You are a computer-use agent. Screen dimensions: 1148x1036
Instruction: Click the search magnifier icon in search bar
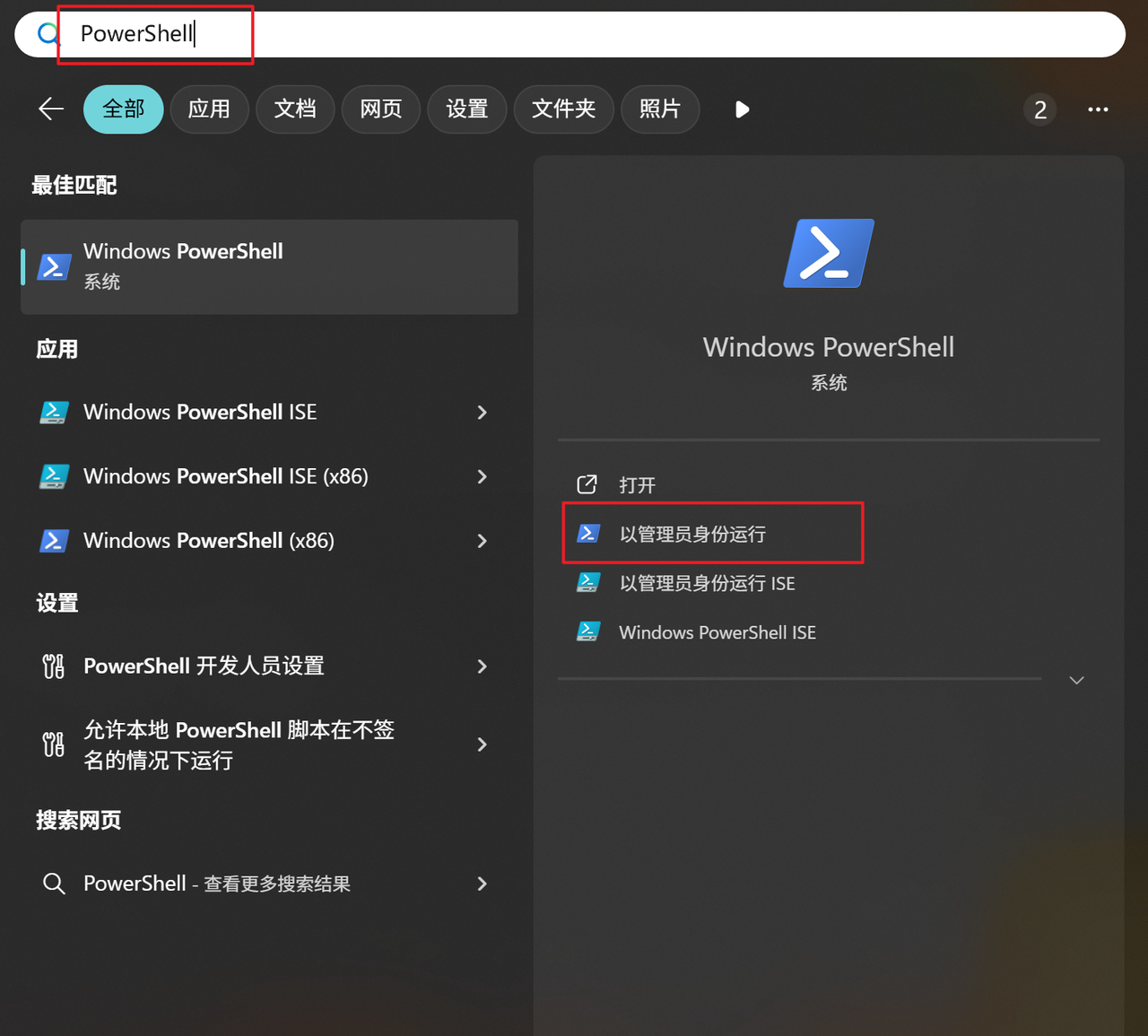[48, 34]
